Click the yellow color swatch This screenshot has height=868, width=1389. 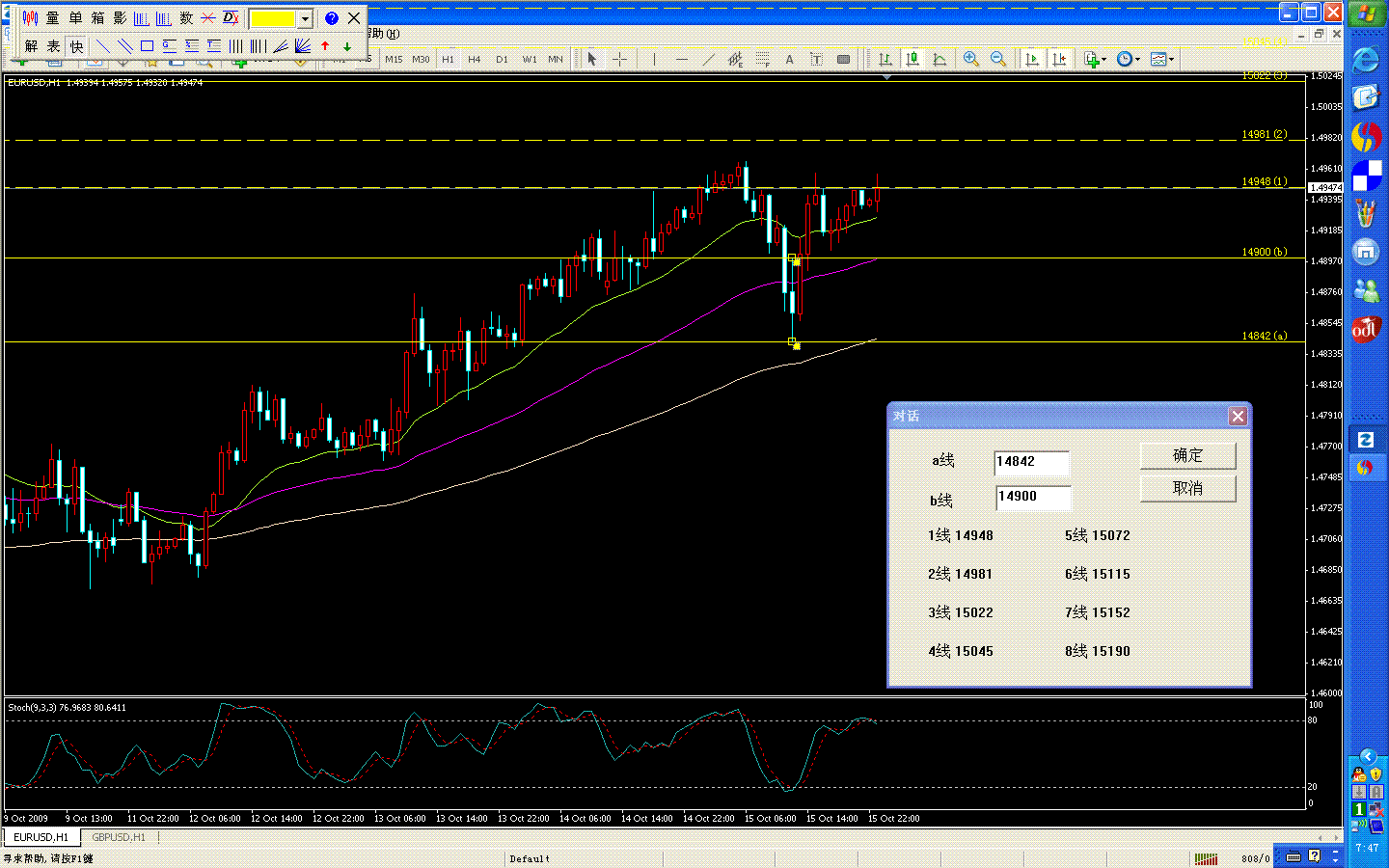[x=273, y=18]
